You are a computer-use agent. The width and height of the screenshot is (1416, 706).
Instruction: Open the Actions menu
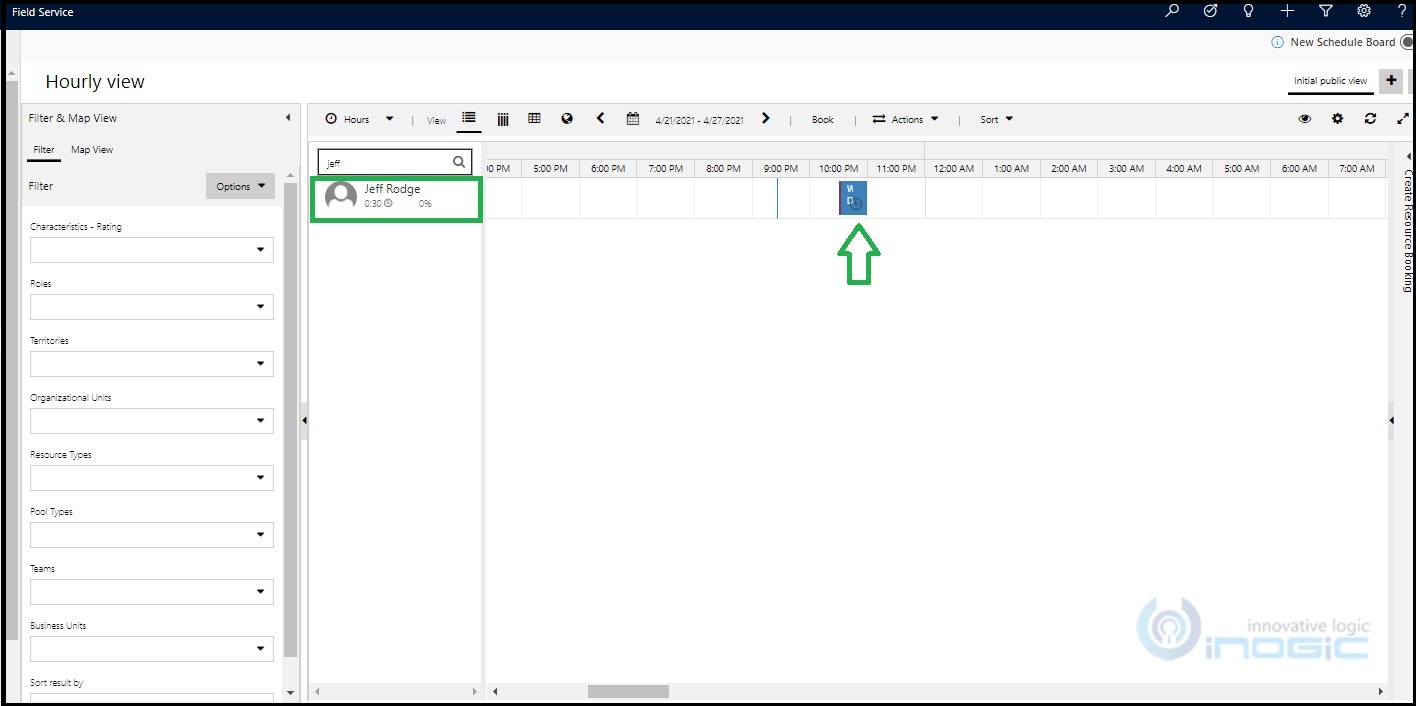point(906,119)
